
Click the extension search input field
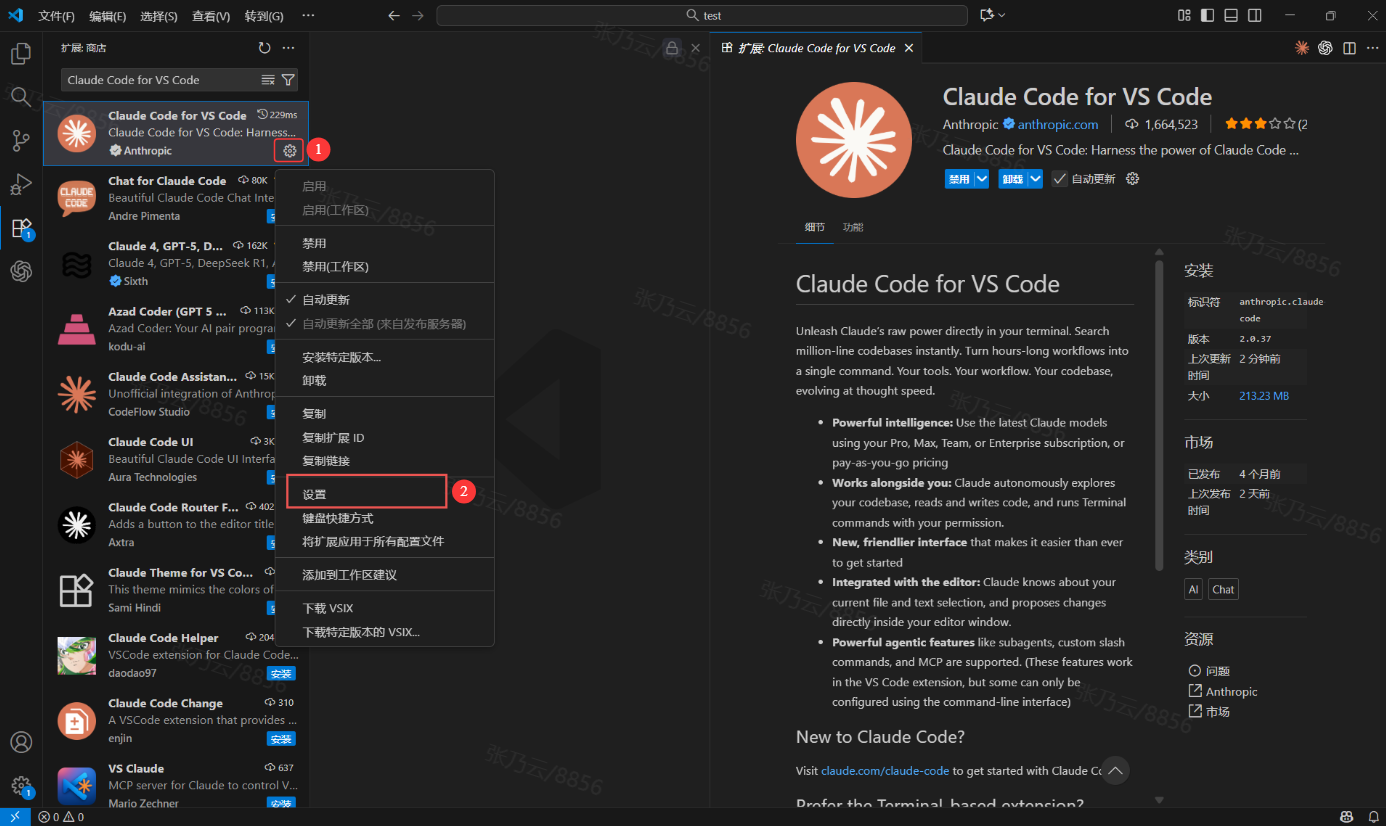(x=160, y=80)
